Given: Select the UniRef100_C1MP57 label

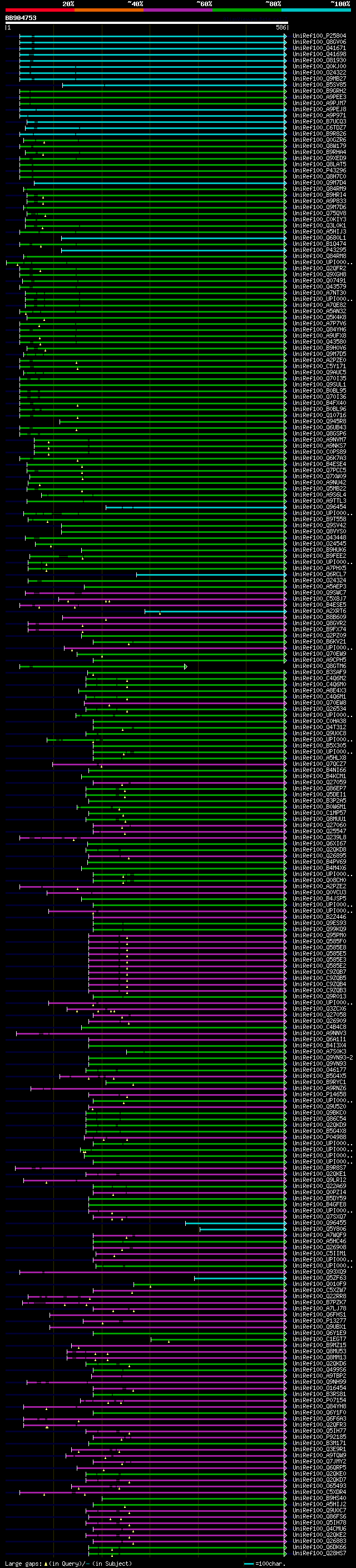Looking at the screenshot, I should pyautogui.click(x=319, y=813).
